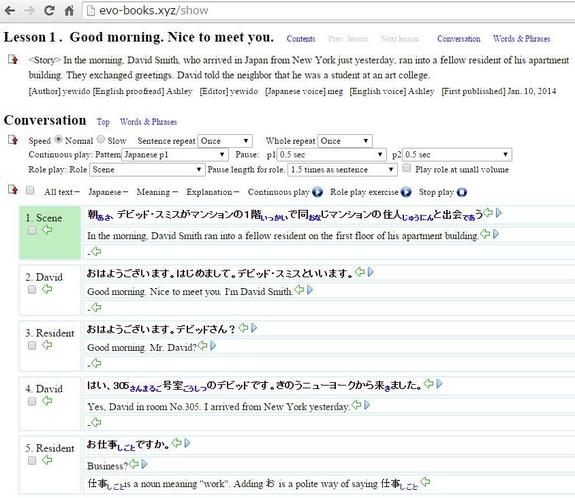Check the box for row 3. Resident

pos(32,345)
